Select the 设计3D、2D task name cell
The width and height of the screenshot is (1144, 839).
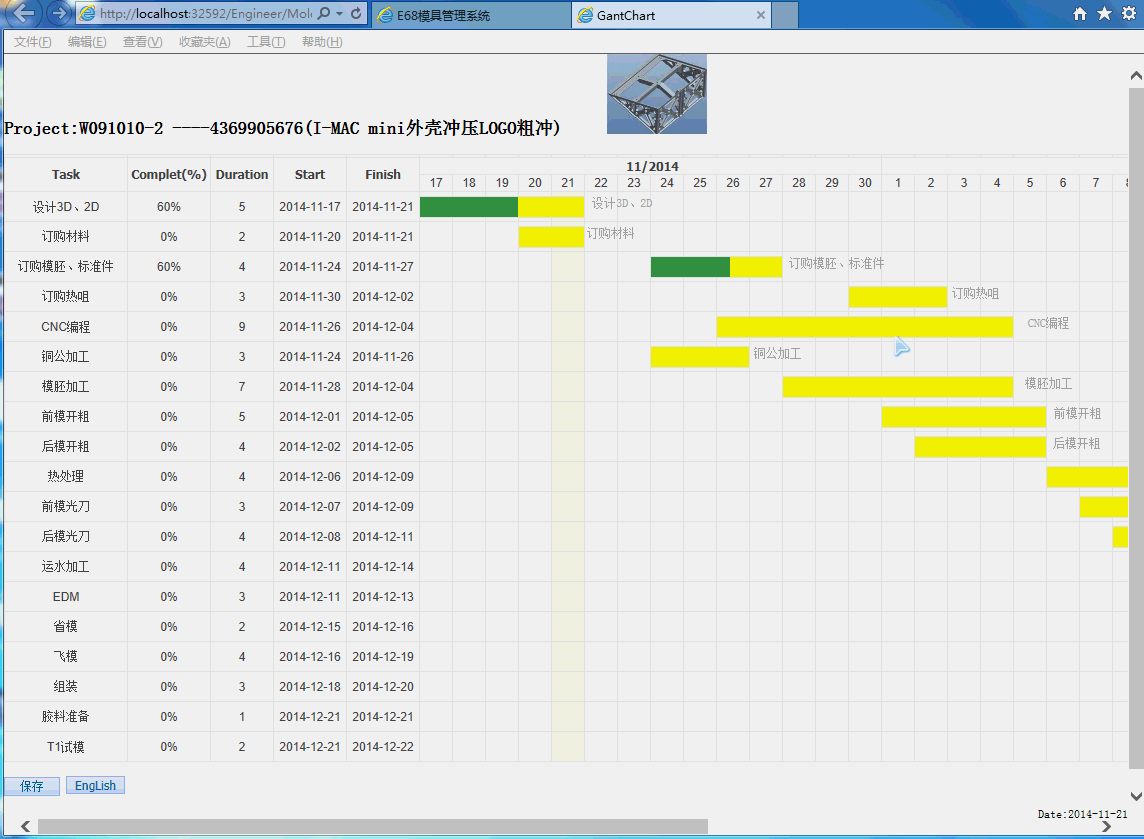(x=66, y=206)
